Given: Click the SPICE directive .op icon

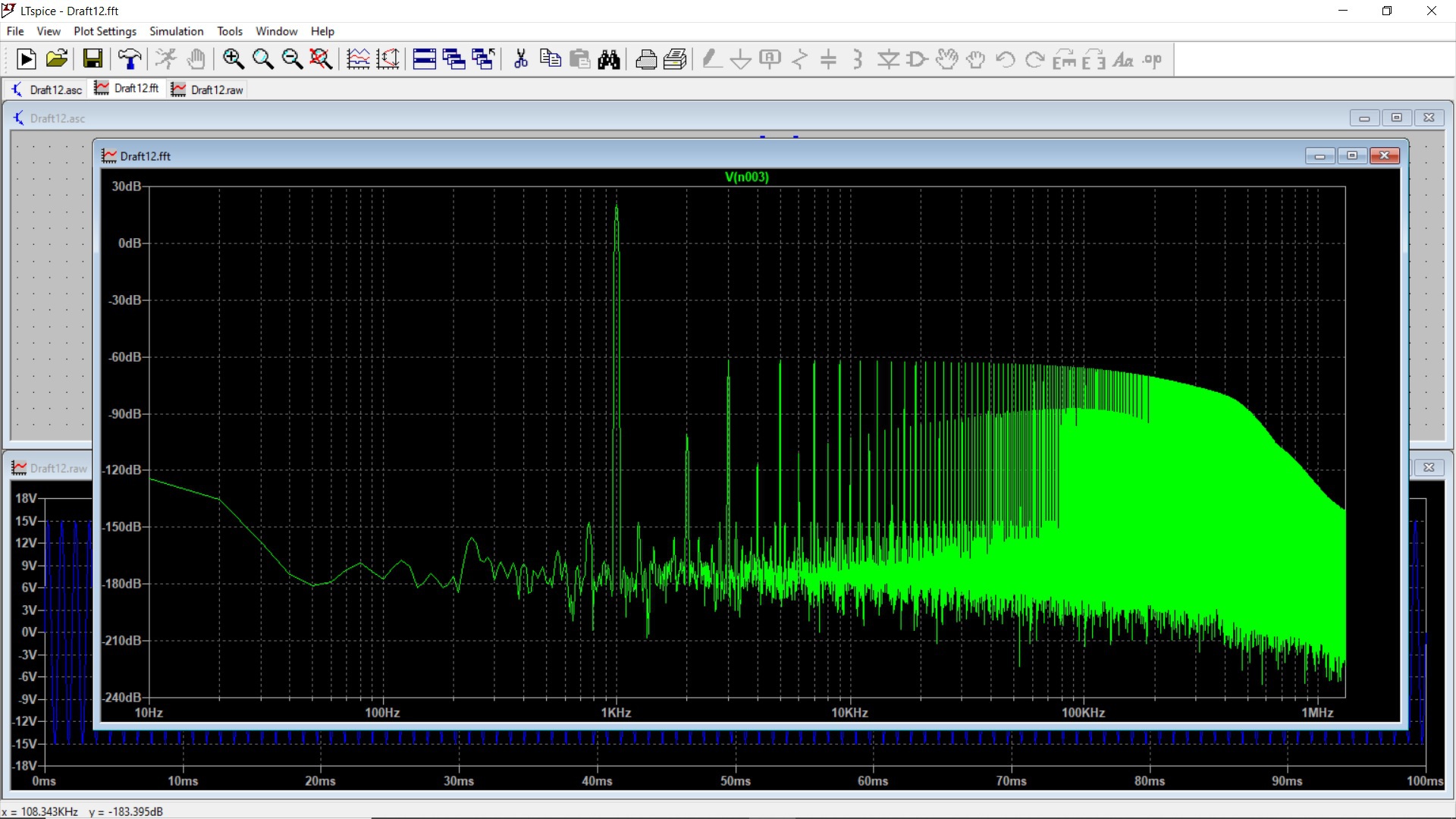Looking at the screenshot, I should [1153, 59].
